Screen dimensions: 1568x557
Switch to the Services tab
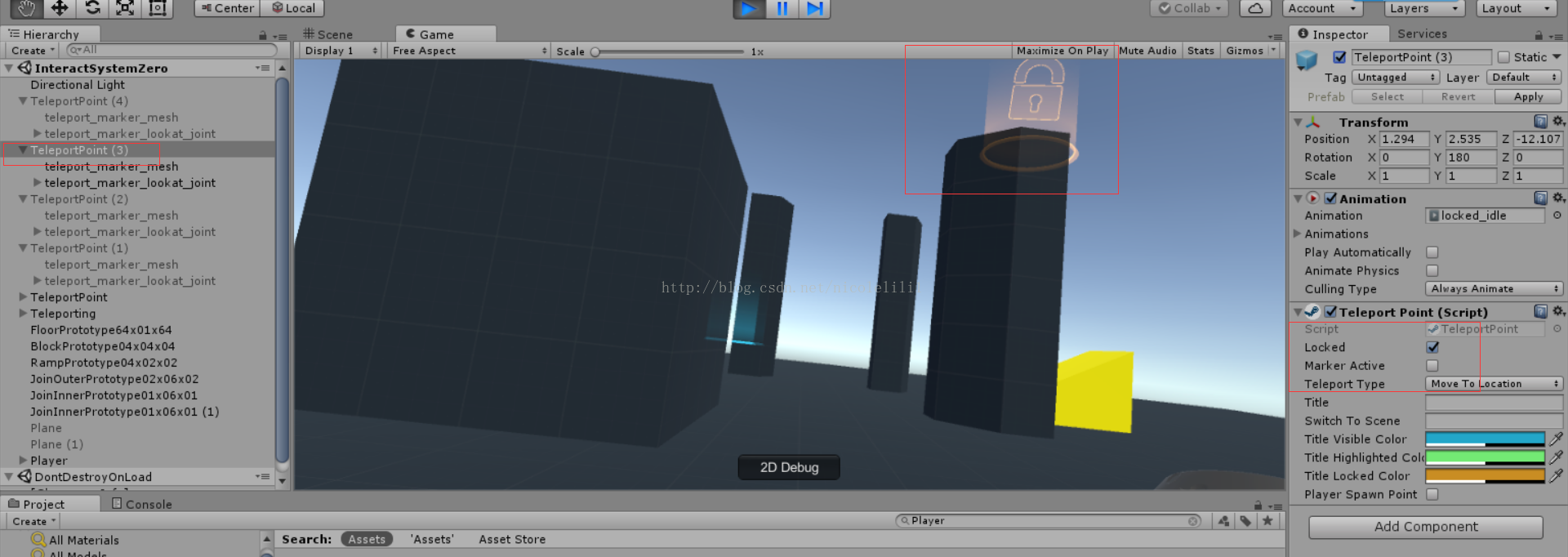tap(1422, 33)
